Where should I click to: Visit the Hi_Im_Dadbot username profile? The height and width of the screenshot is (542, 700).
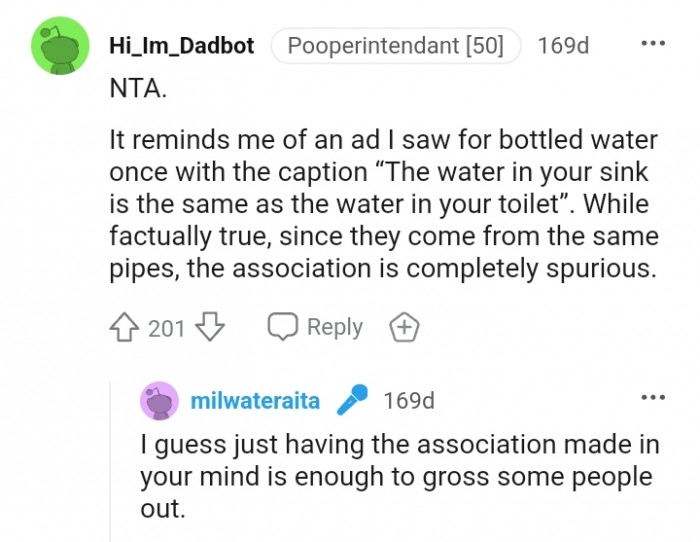tap(181, 46)
